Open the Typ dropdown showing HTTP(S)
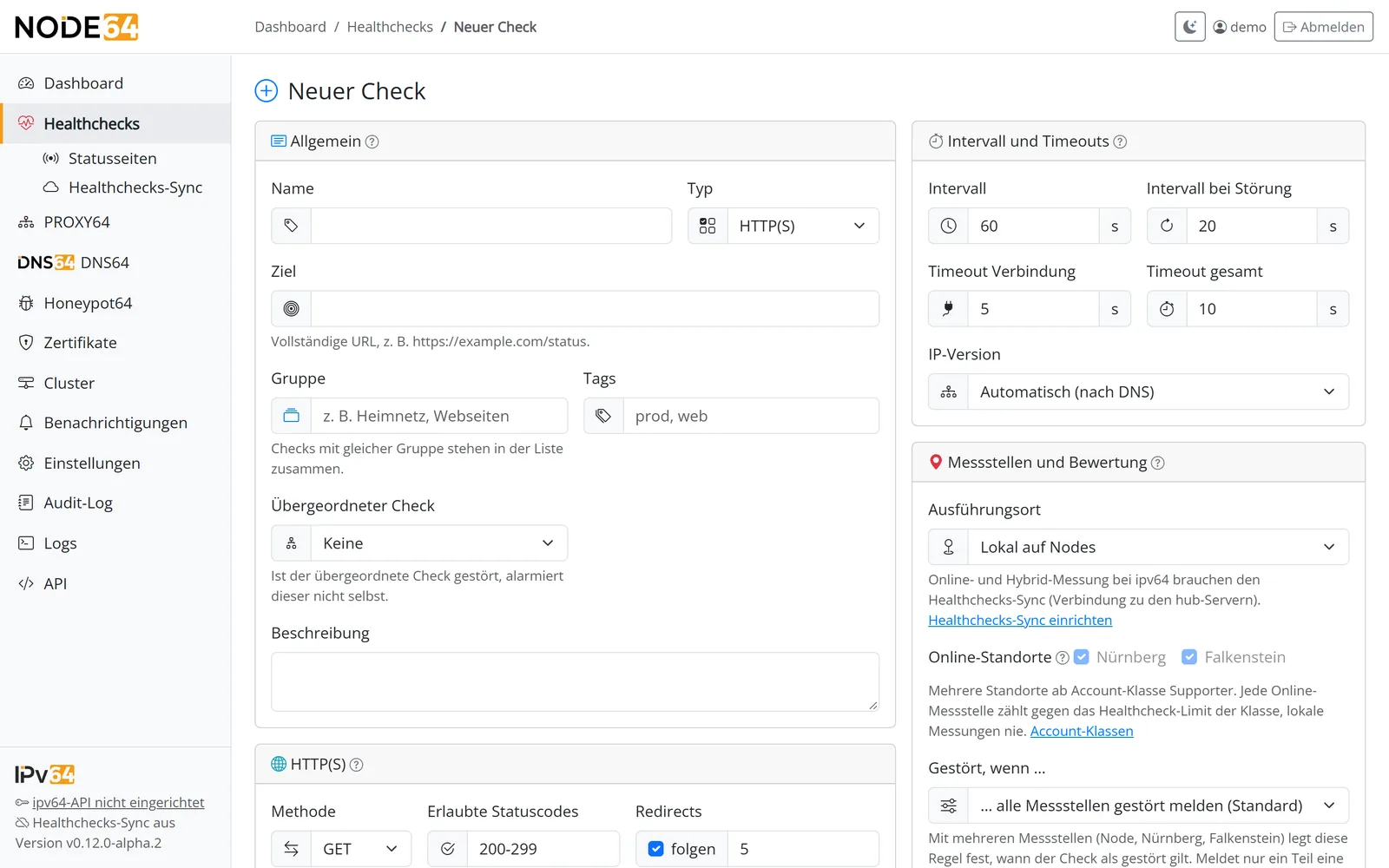Screen dimensions: 1389x868 point(802,226)
